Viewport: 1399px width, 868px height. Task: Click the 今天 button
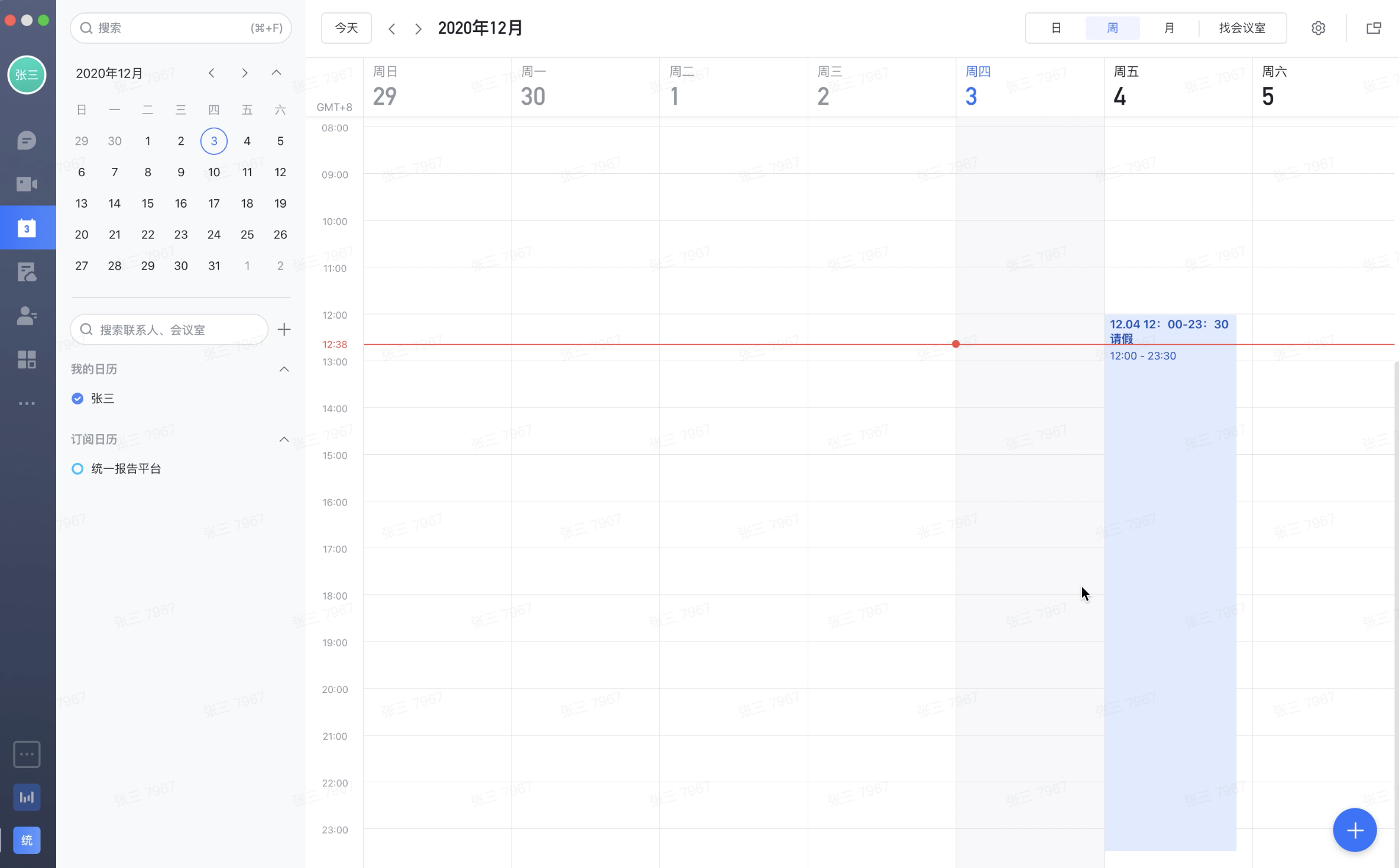click(x=346, y=28)
